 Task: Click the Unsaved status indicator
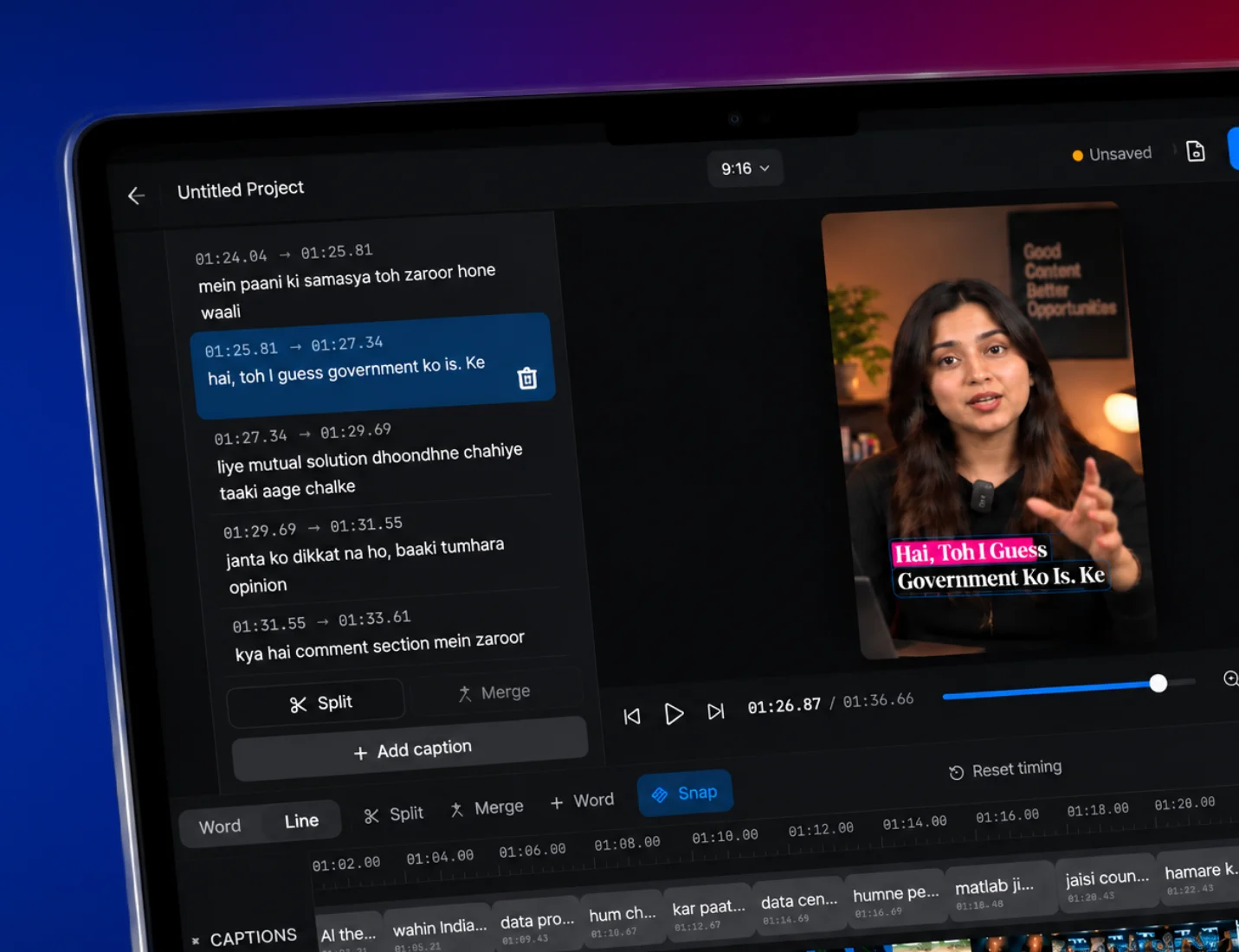[1112, 154]
